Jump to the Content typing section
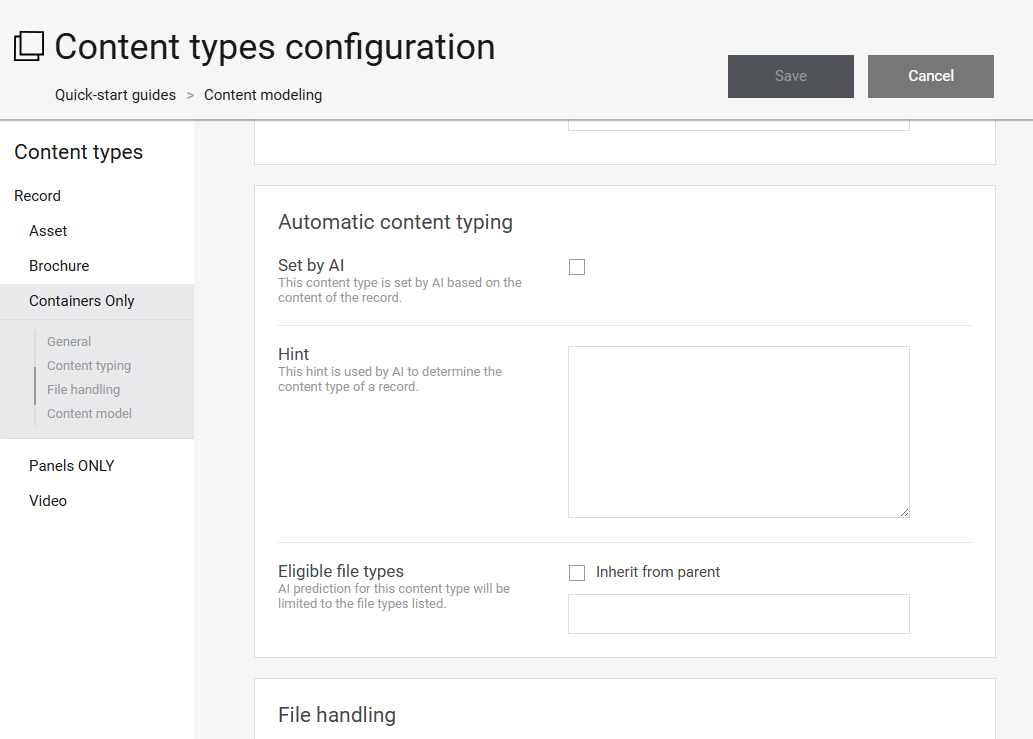This screenshot has height=739, width=1033. pyautogui.click(x=89, y=366)
